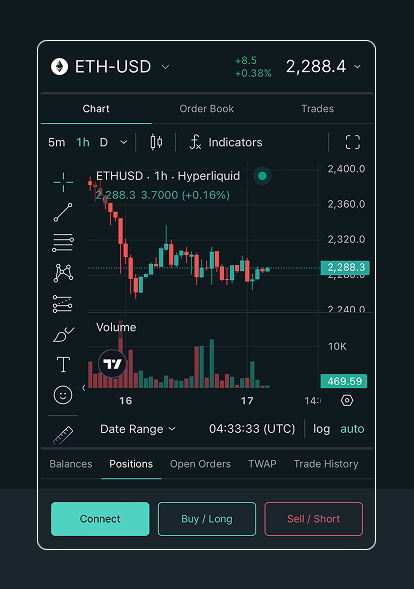Select the Text annotation tool
Viewport: 414px width, 589px height.
(63, 364)
